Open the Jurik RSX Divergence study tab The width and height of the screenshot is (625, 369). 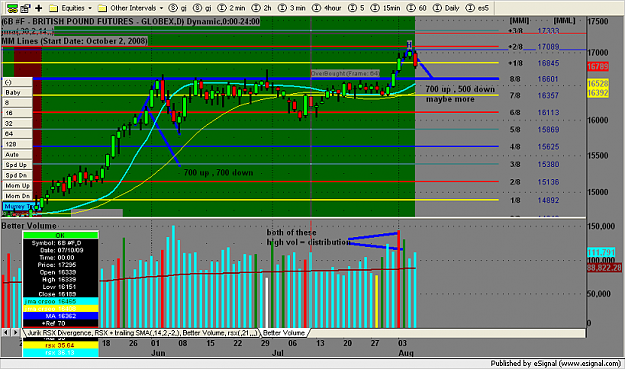click(142, 333)
